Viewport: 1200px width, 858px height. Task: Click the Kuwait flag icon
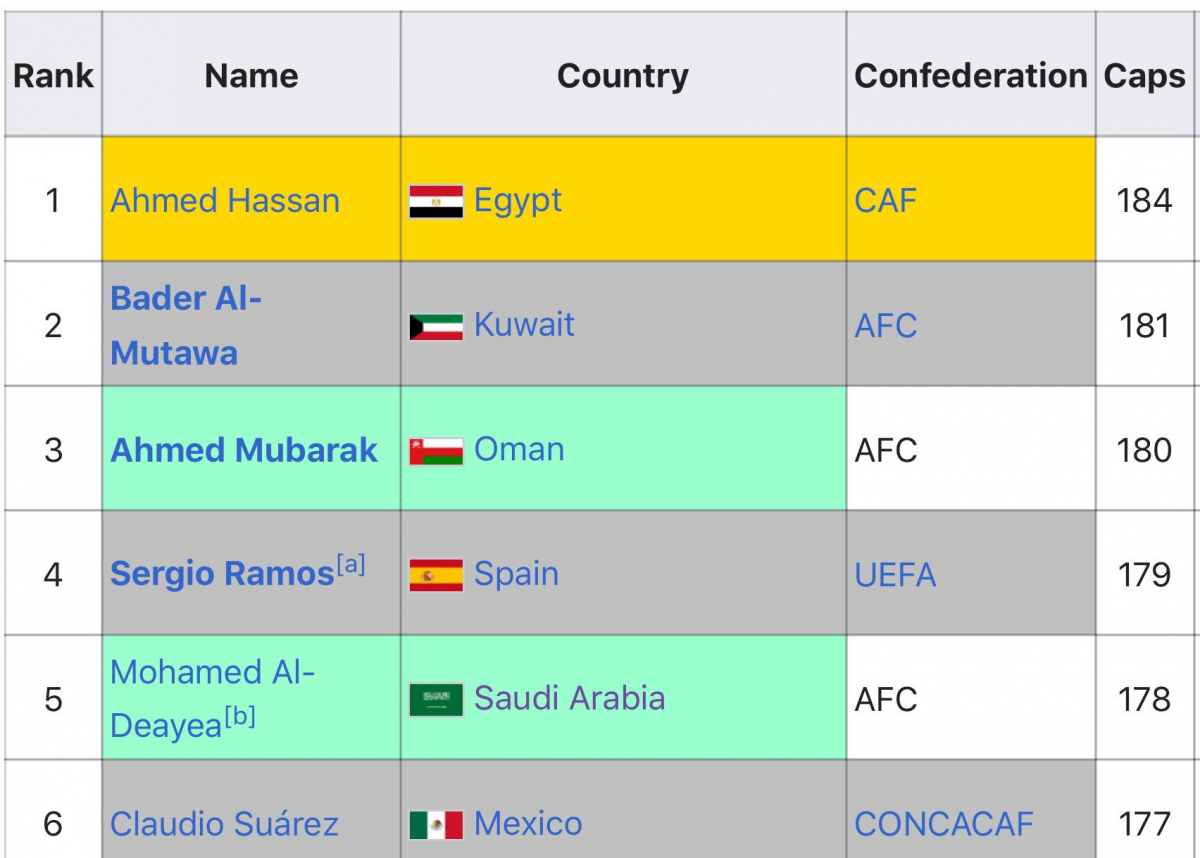tap(436, 326)
